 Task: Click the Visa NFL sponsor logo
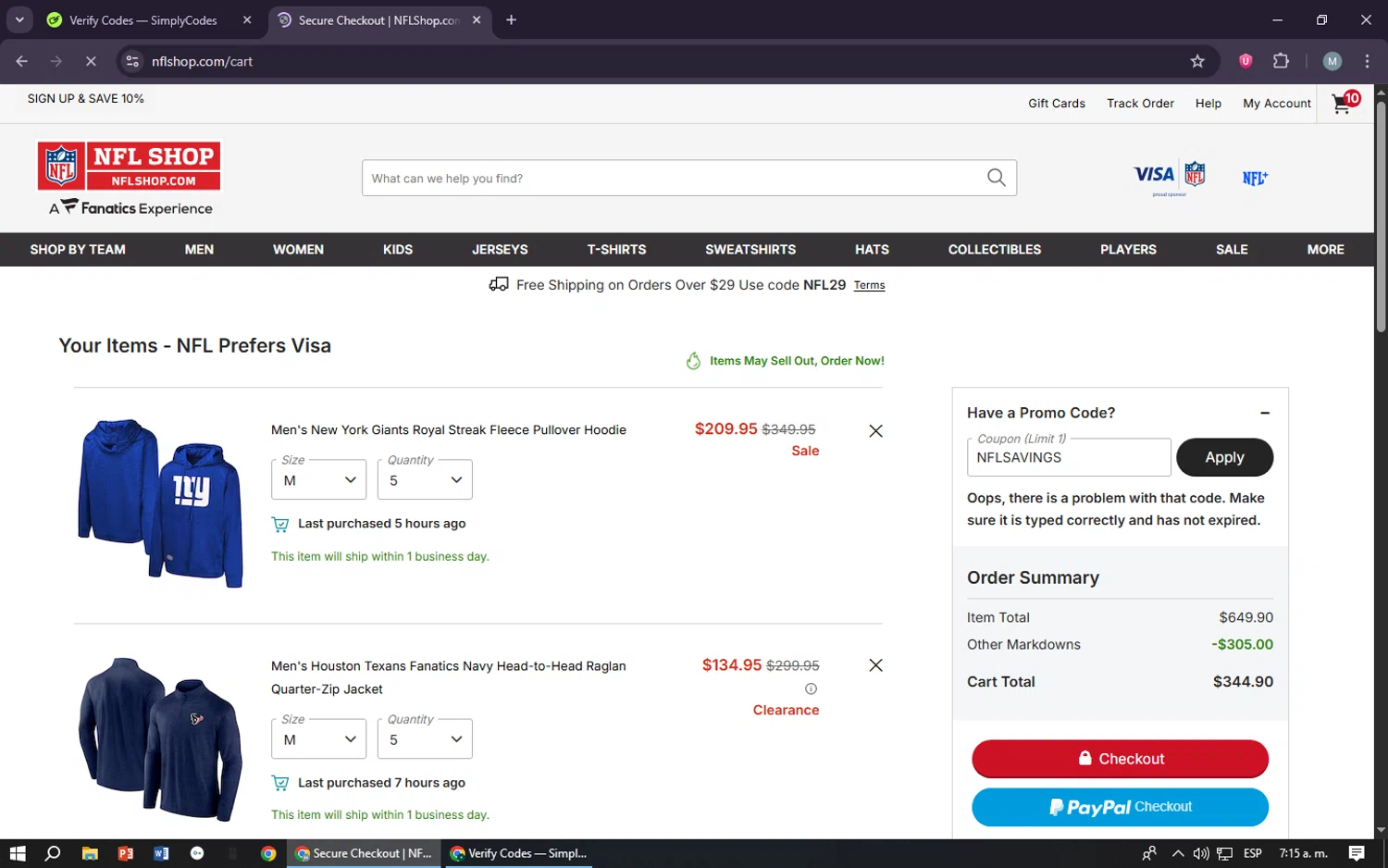pos(1170,177)
